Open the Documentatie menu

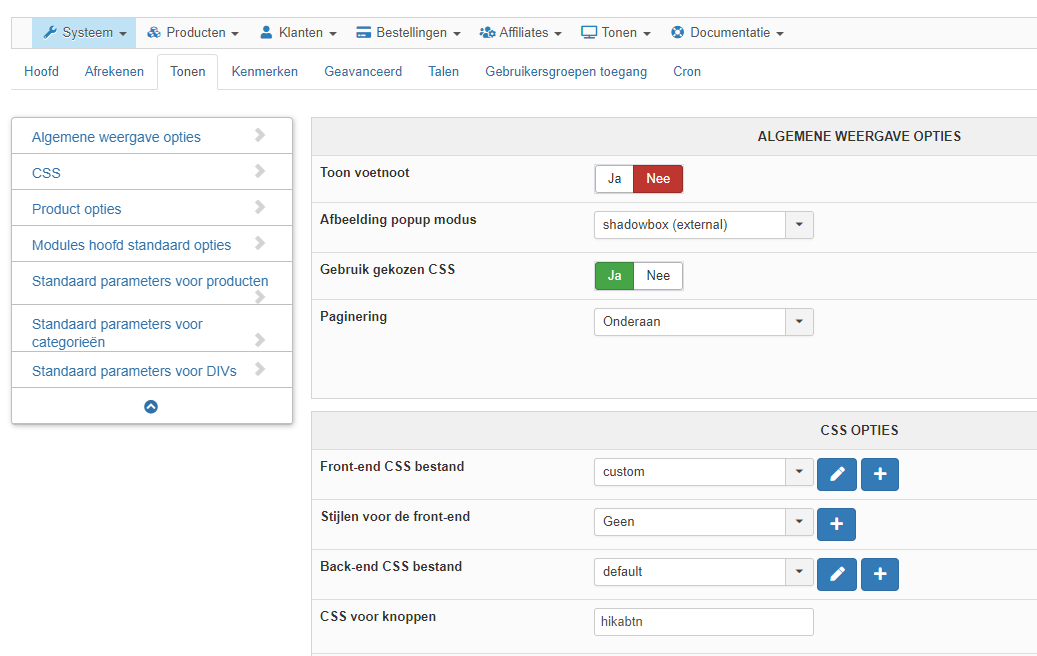click(x=727, y=32)
